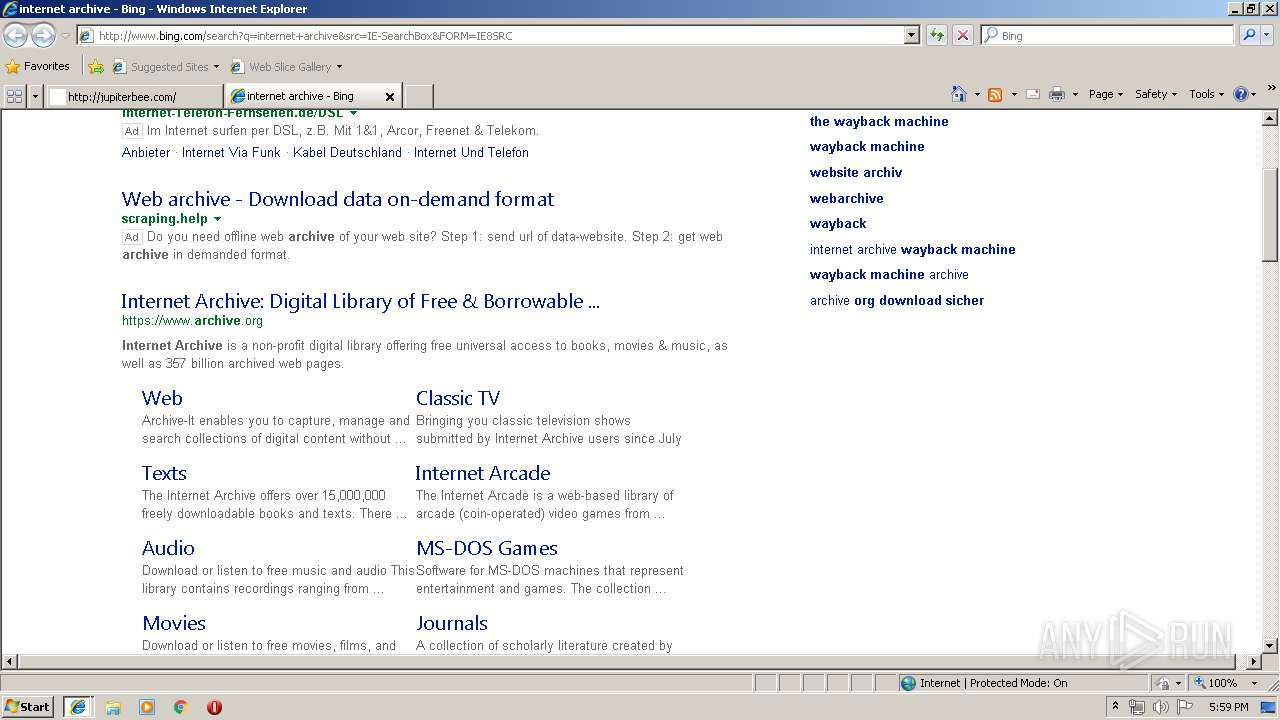This screenshot has height=720, width=1280.
Task: Open Windows Explorer folder in taskbar
Action: (x=113, y=707)
